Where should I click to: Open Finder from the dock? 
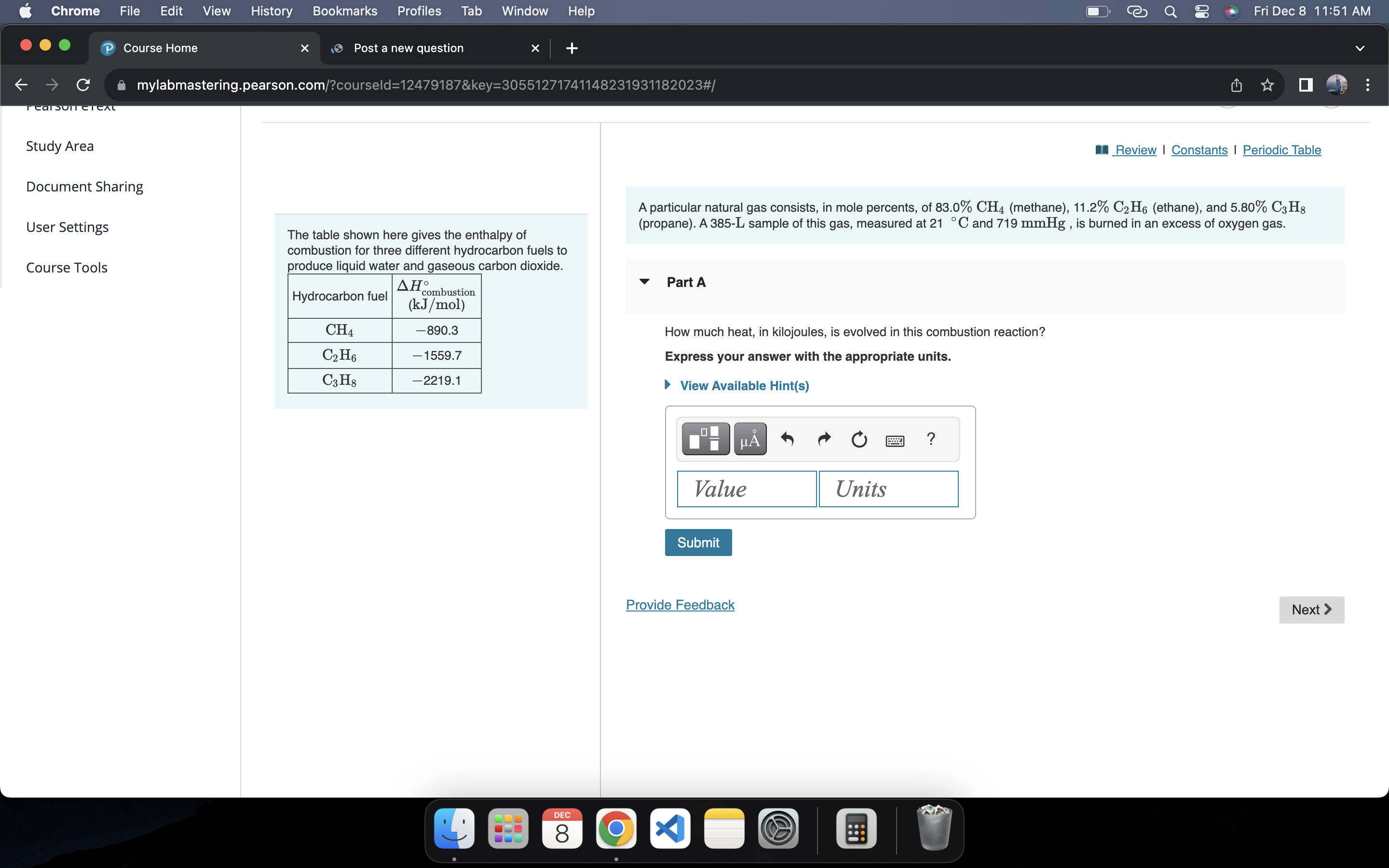click(454, 828)
